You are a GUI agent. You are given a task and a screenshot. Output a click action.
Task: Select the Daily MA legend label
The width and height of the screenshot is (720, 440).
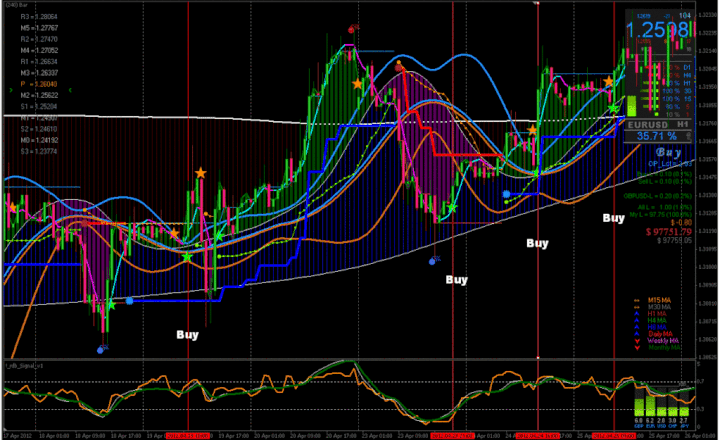[660, 334]
